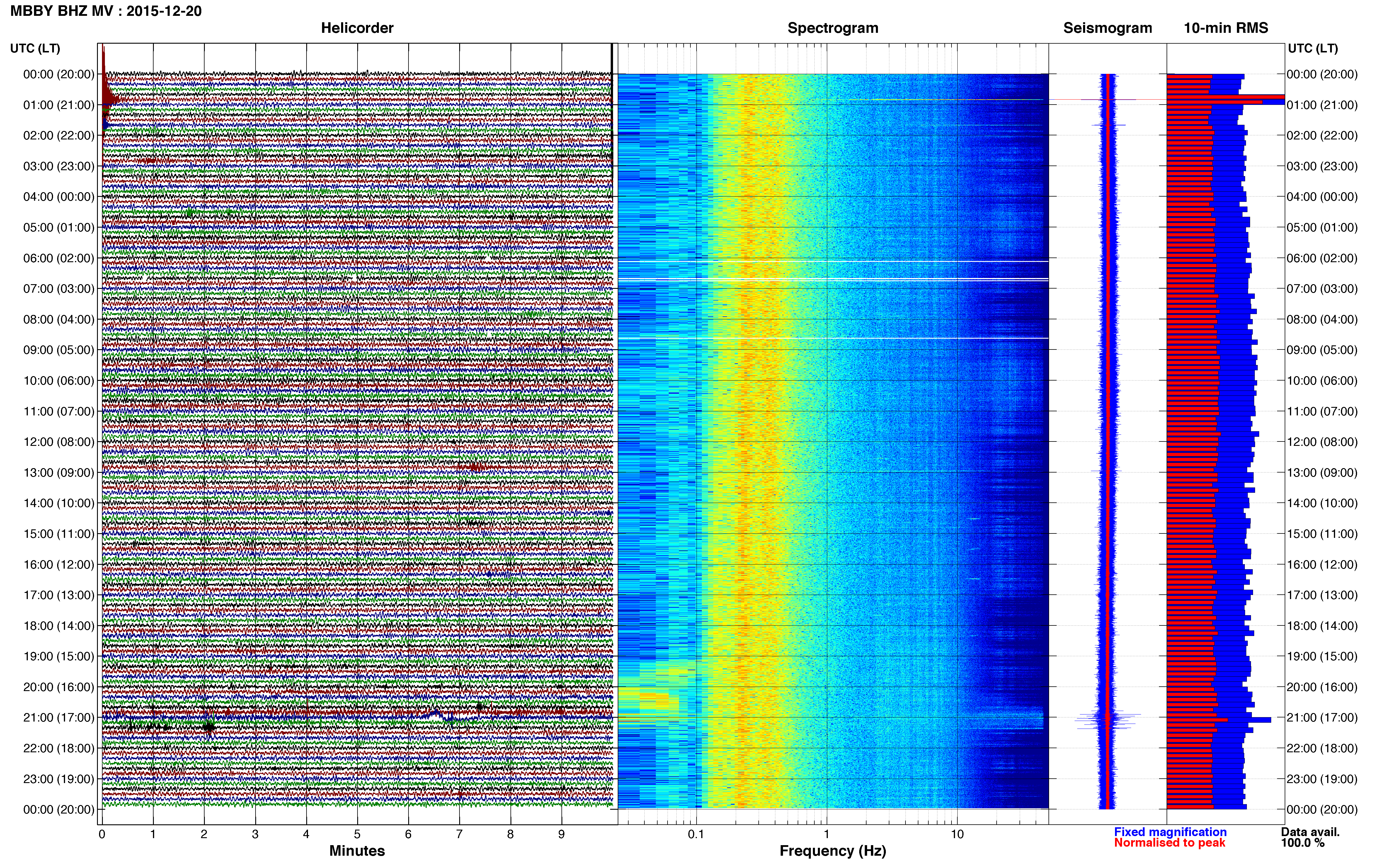Pick Helicorder time label 21:00 (17:00)
The width and height of the screenshot is (1389, 868).
pyautogui.click(x=59, y=718)
